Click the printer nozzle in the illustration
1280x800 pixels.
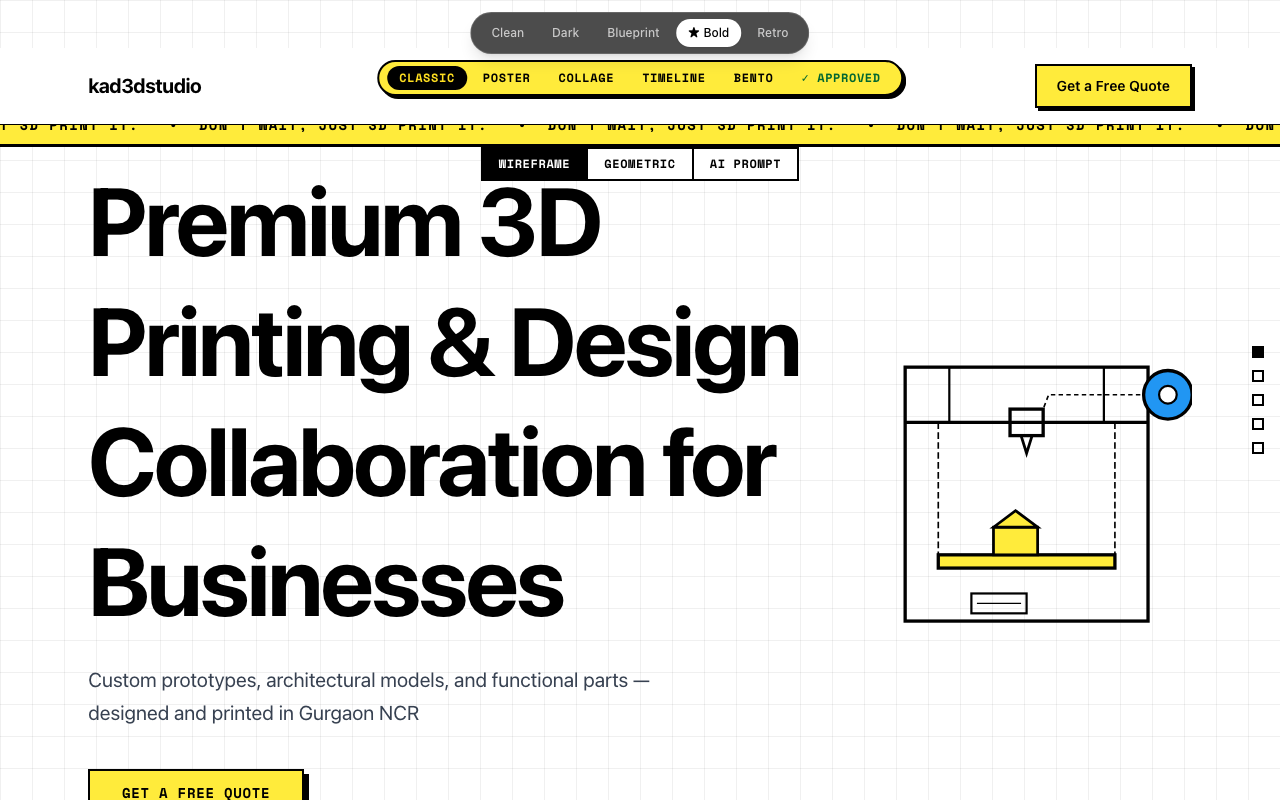(1026, 428)
